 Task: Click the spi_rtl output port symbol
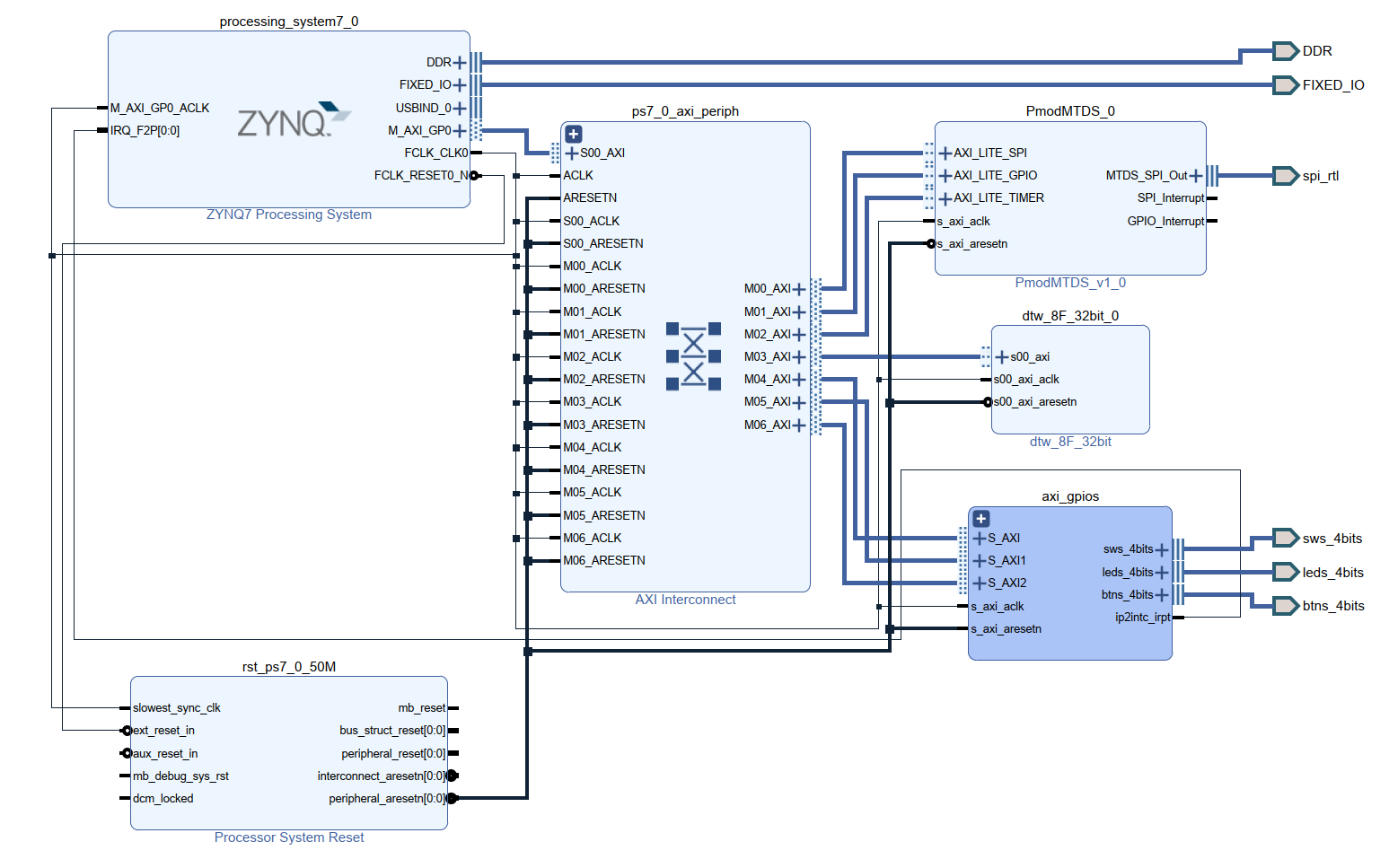tap(1286, 176)
